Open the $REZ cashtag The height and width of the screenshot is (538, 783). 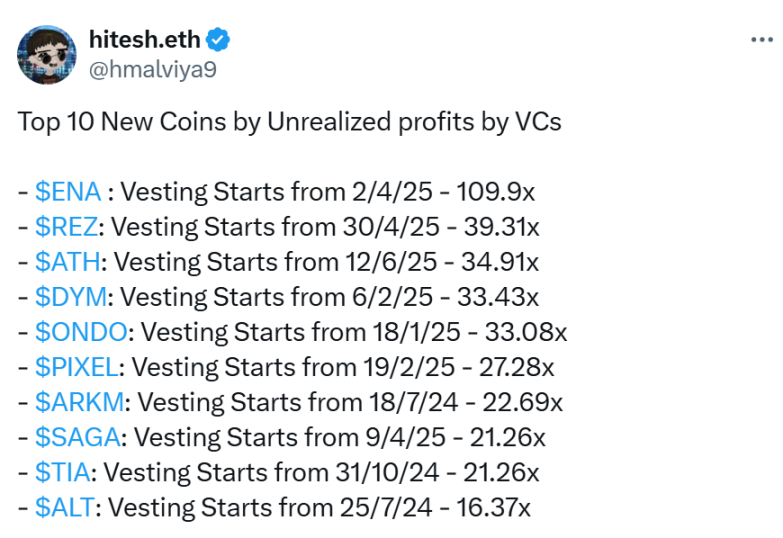(x=67, y=227)
